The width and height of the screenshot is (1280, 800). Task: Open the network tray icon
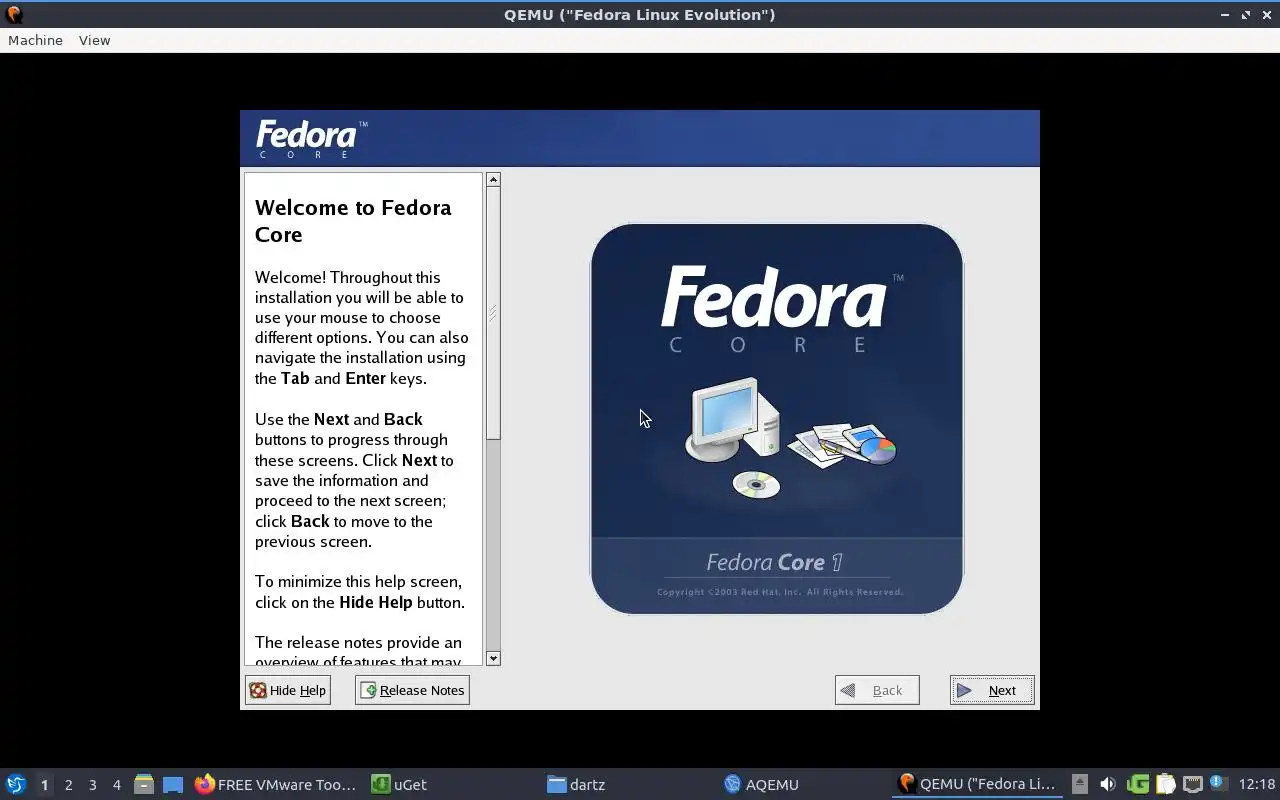click(x=1192, y=784)
